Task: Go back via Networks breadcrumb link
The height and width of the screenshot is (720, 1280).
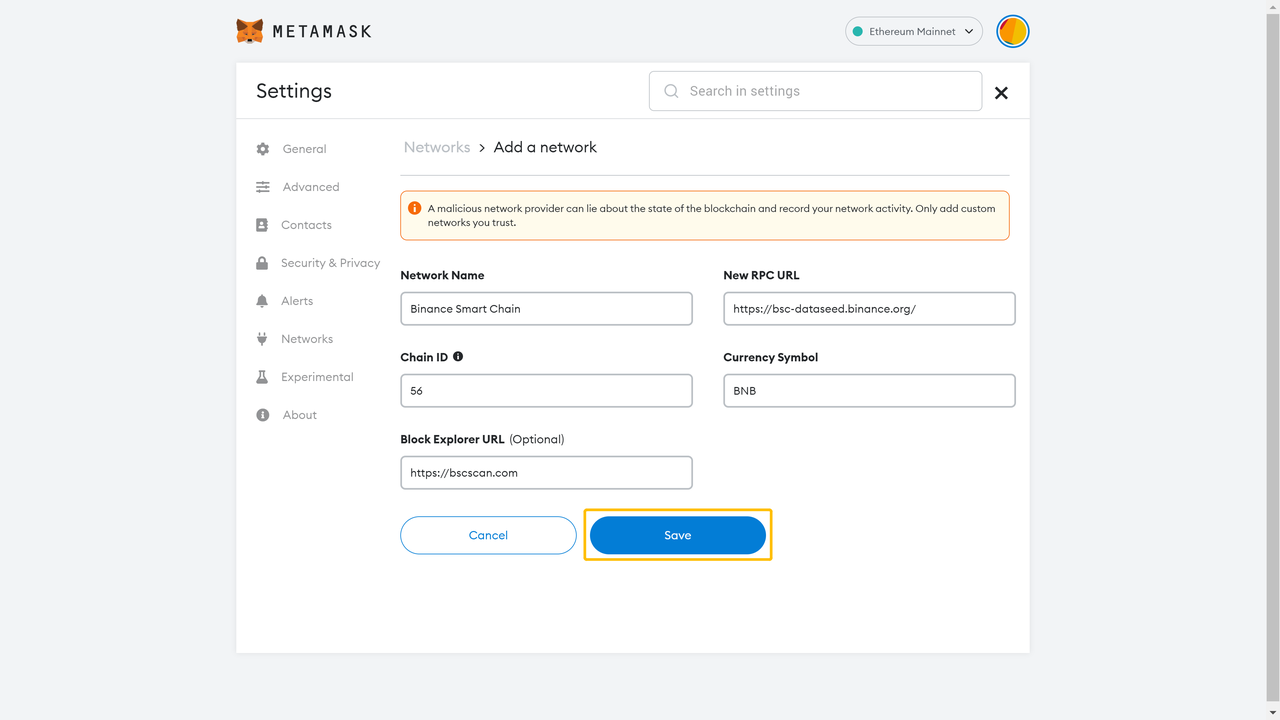Action: pos(437,147)
